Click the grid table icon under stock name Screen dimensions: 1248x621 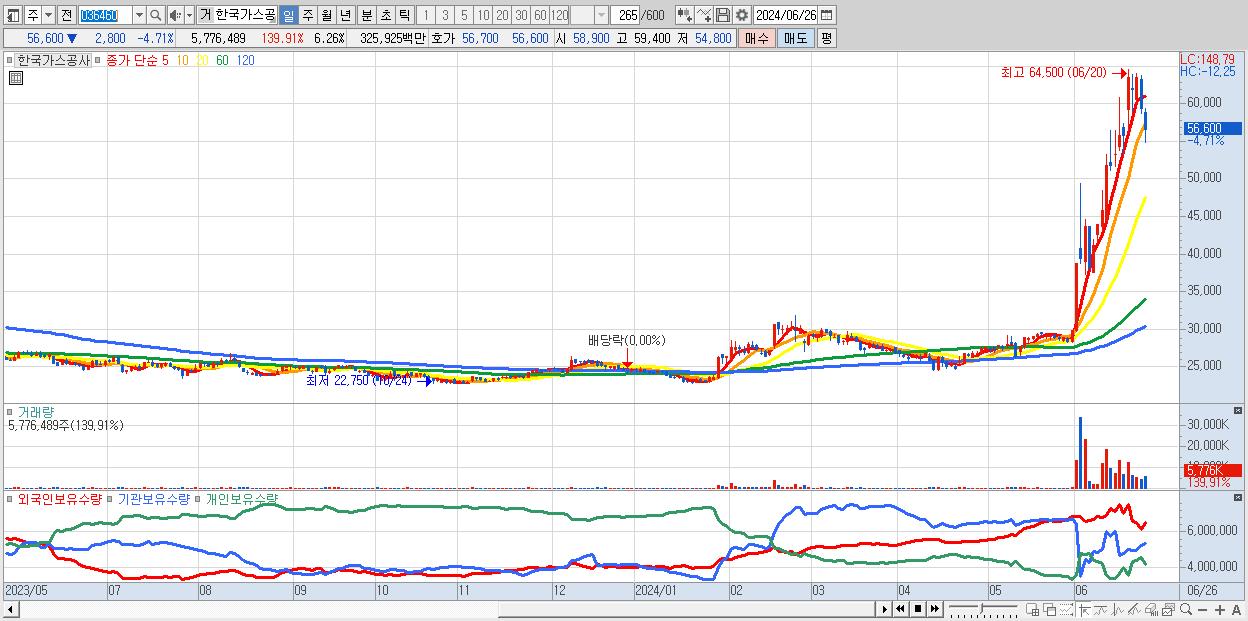coord(15,79)
